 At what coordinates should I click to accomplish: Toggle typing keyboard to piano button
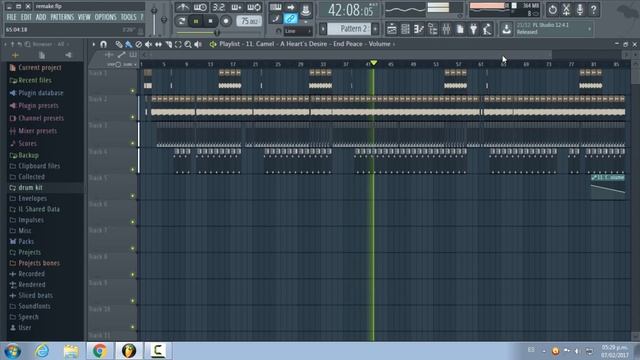[x=276, y=7]
